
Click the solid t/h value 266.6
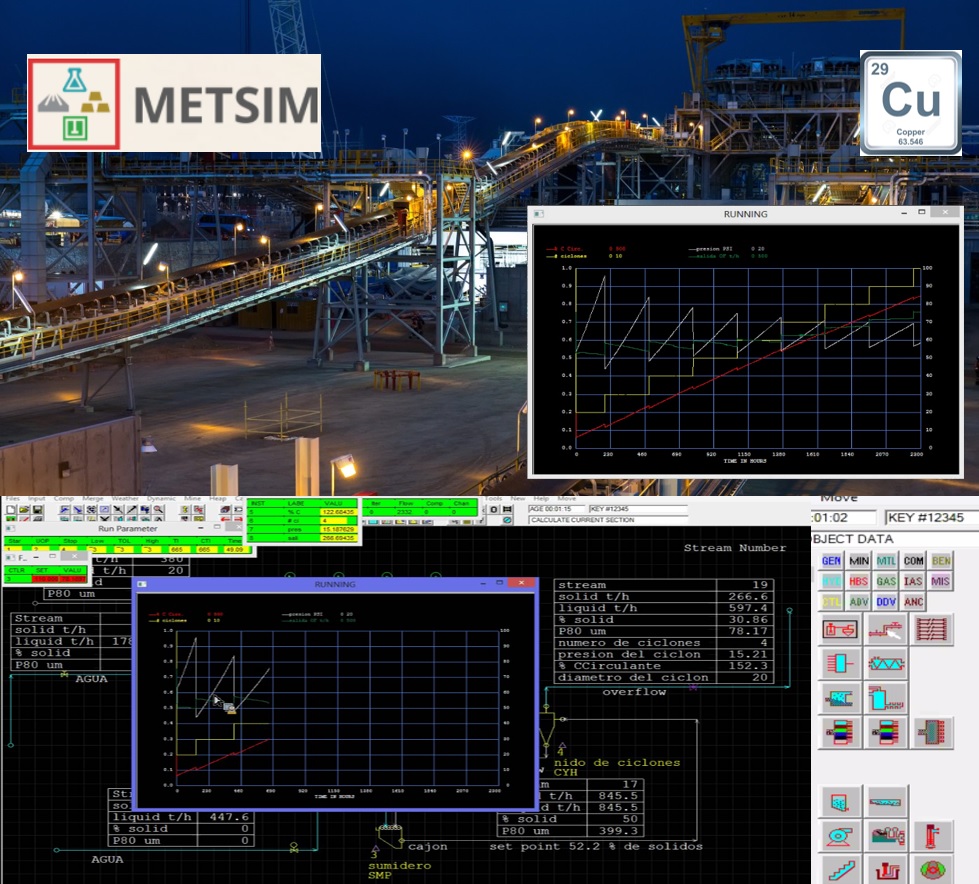747,596
